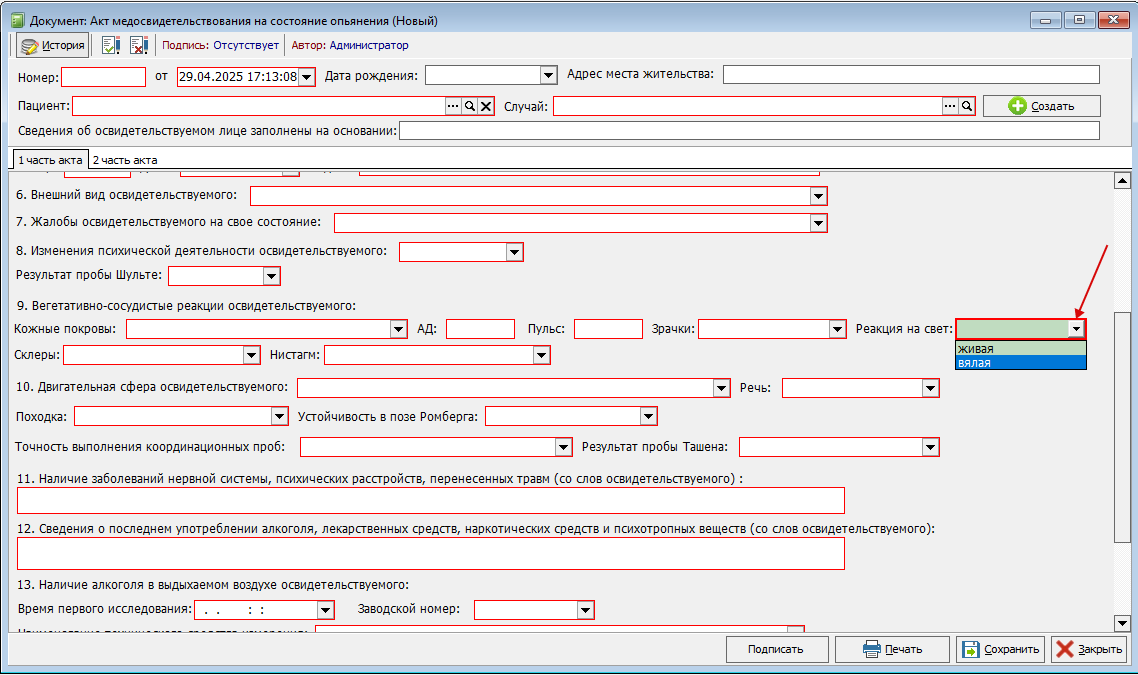Click the Создать button
The width and height of the screenshot is (1138, 675).
[1041, 106]
